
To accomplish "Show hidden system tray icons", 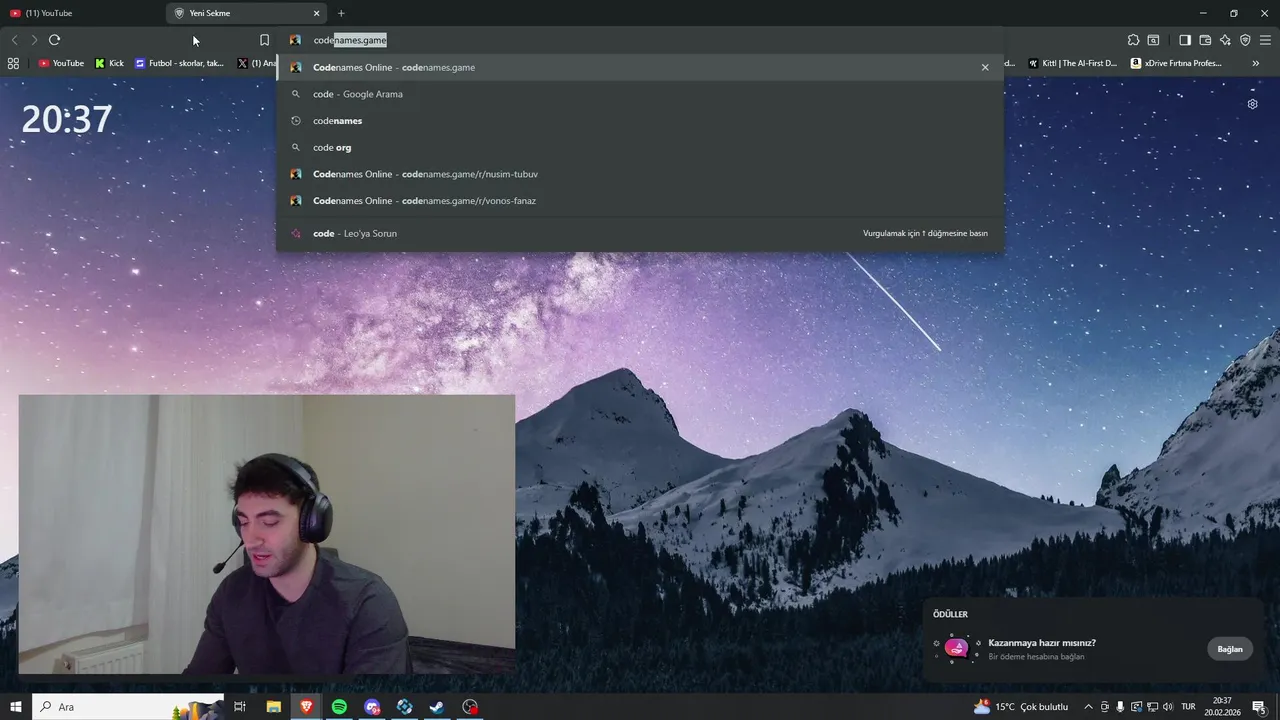I will [x=1088, y=707].
